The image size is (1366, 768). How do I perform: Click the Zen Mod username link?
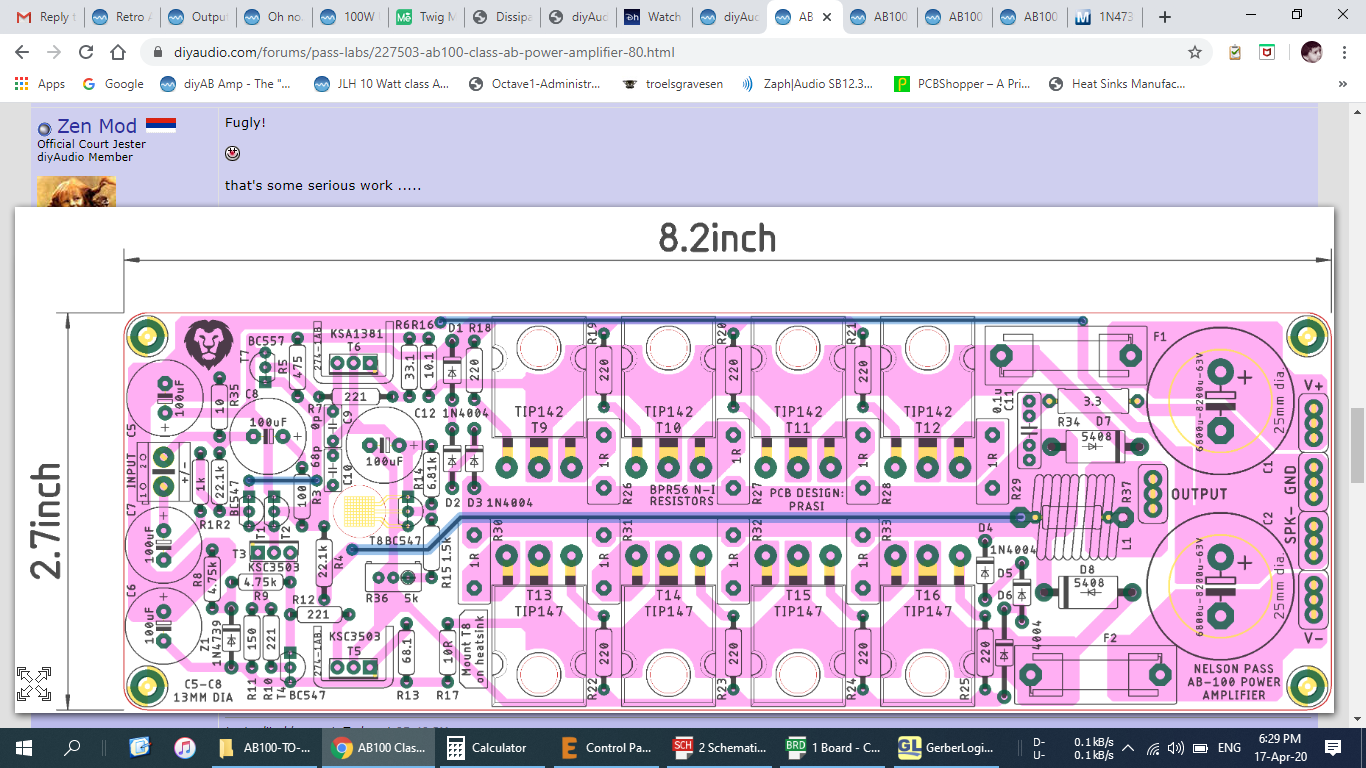pyautogui.click(x=97, y=126)
